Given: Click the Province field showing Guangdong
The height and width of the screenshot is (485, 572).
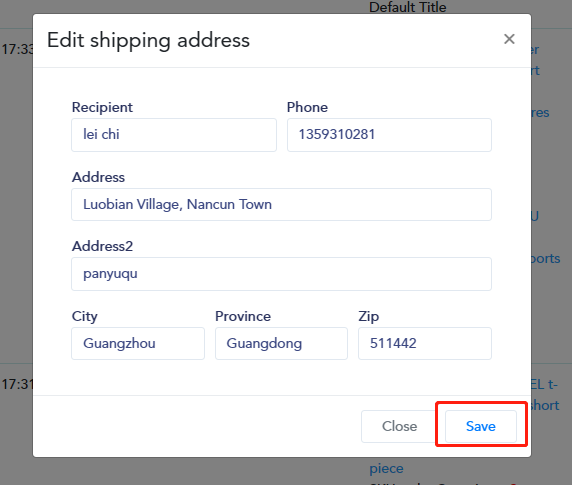Looking at the screenshot, I should point(281,343).
